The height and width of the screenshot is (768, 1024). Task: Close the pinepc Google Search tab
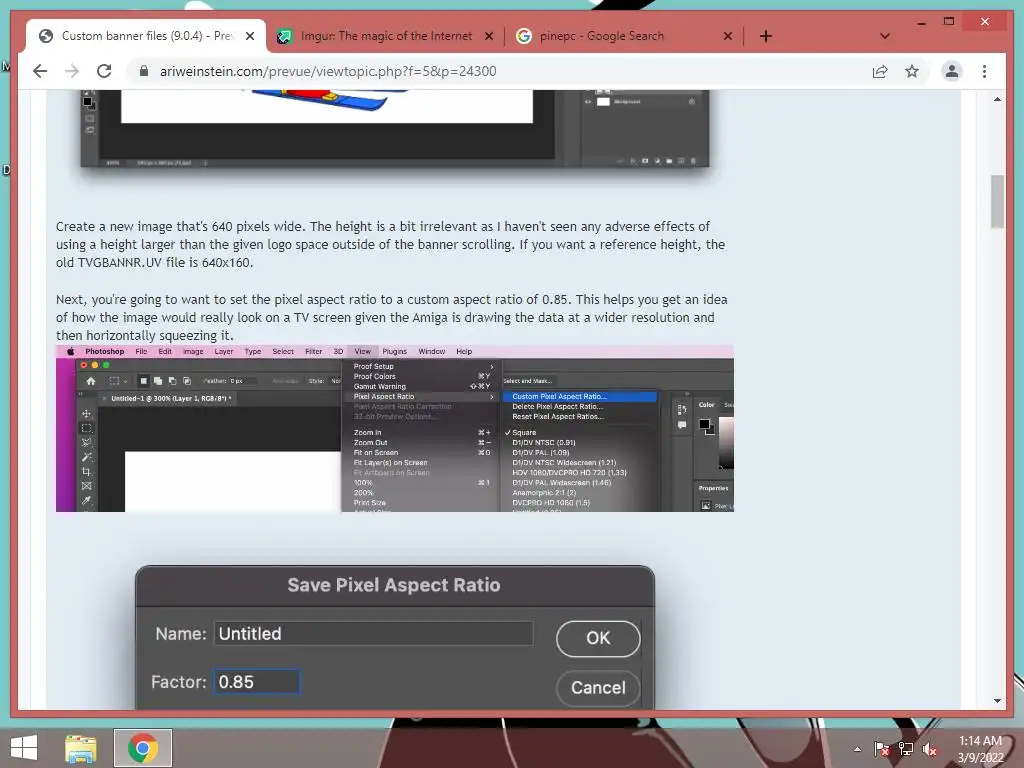point(728,37)
